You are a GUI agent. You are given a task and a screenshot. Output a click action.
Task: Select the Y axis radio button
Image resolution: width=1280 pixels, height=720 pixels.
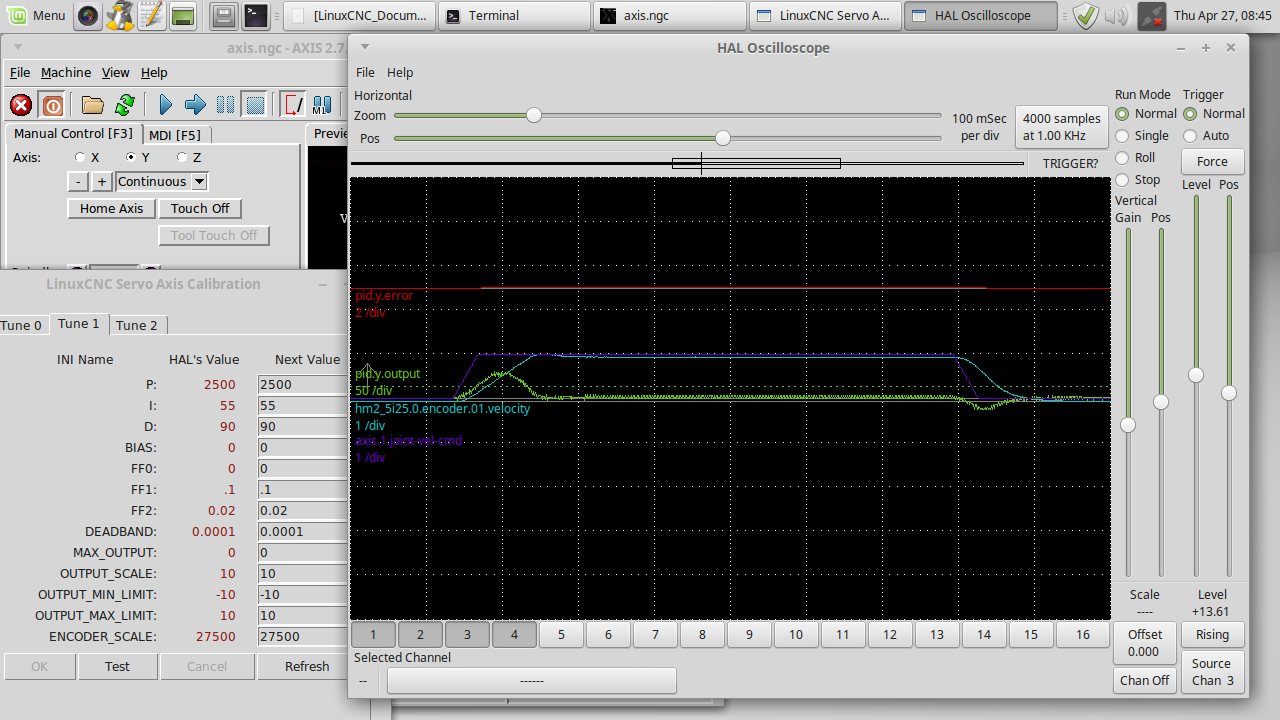[x=131, y=157]
